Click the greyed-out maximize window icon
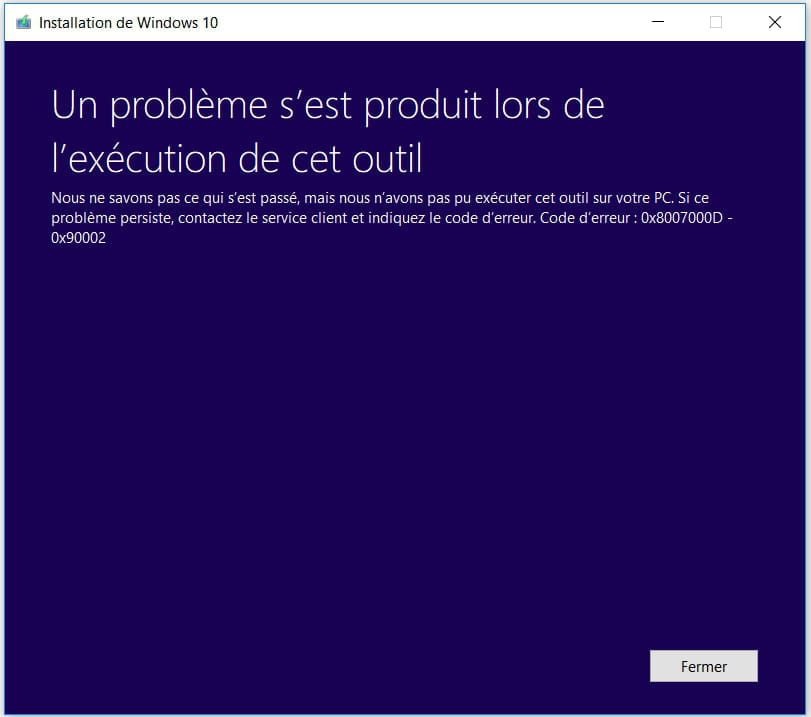Viewport: 811px width, 717px height. (x=716, y=22)
